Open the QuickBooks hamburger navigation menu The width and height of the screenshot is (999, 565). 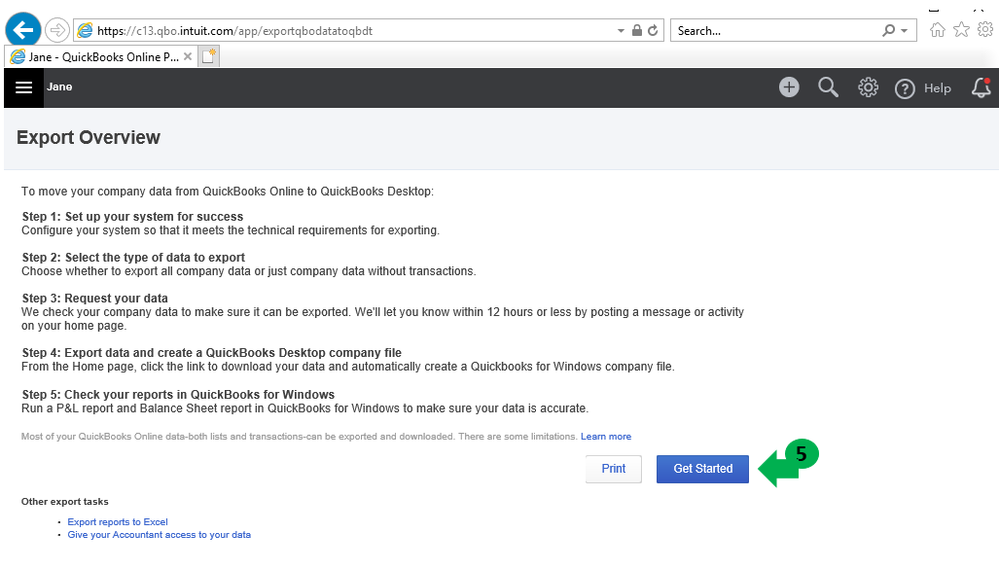(x=24, y=87)
